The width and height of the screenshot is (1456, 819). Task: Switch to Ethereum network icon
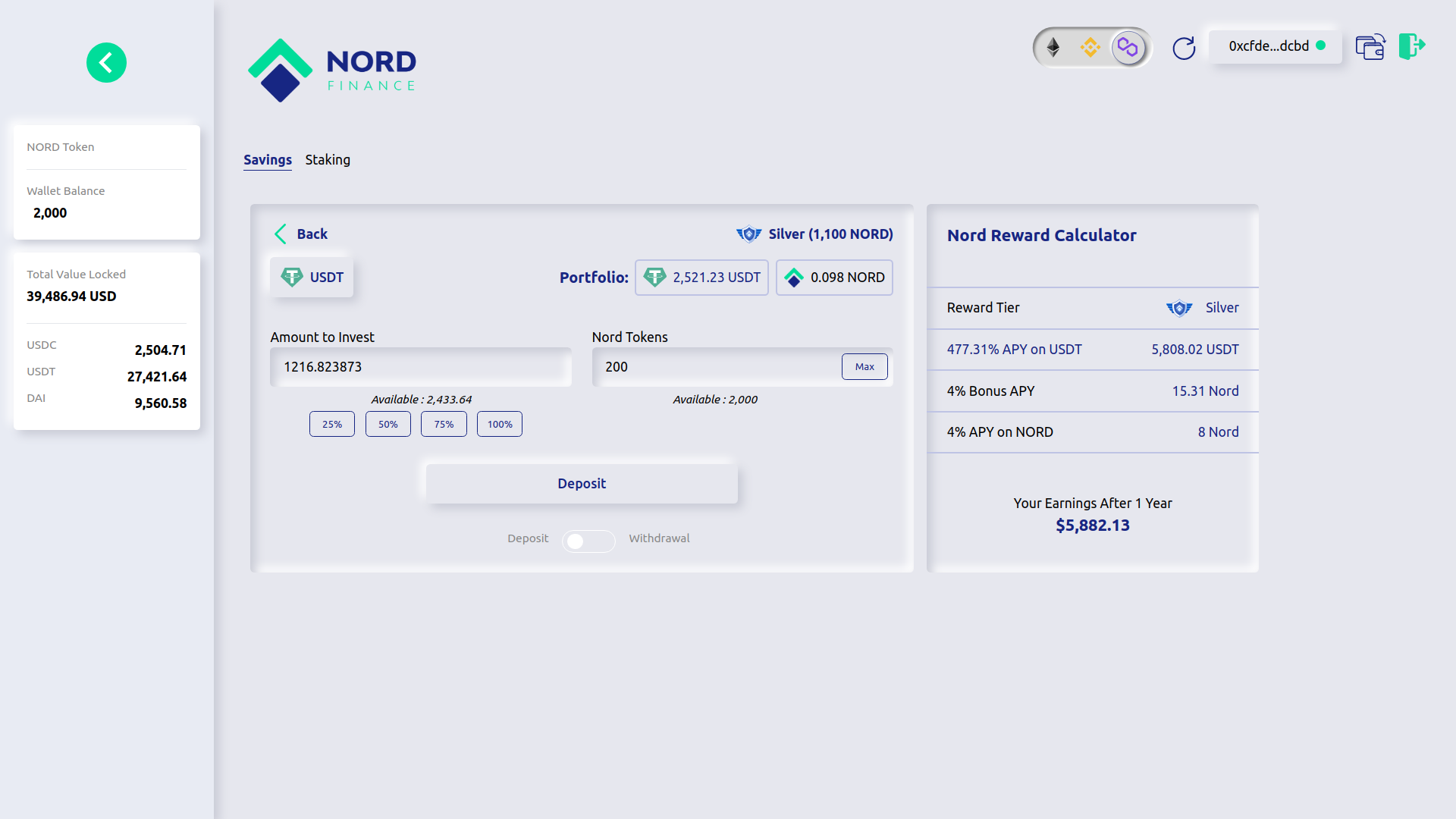[x=1053, y=47]
